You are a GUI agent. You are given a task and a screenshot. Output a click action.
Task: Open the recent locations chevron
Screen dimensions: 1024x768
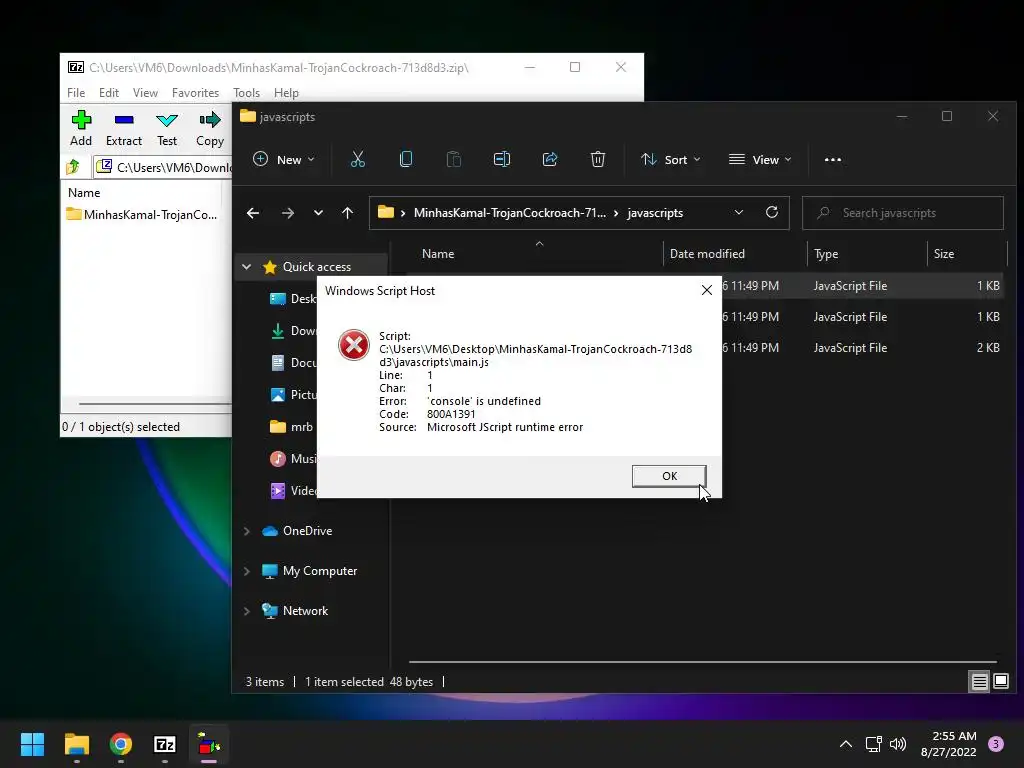pyautogui.click(x=318, y=213)
